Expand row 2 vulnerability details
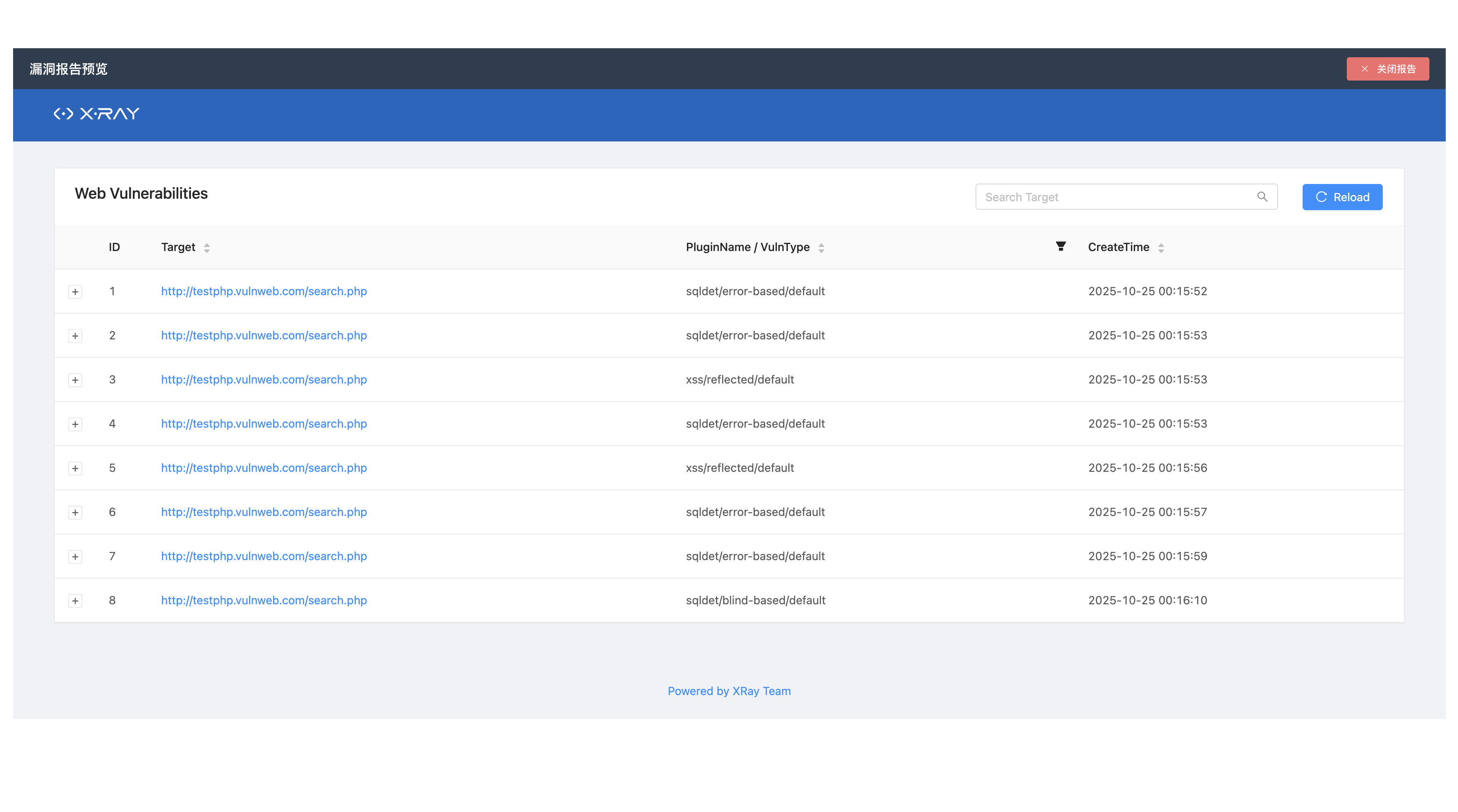 75,336
